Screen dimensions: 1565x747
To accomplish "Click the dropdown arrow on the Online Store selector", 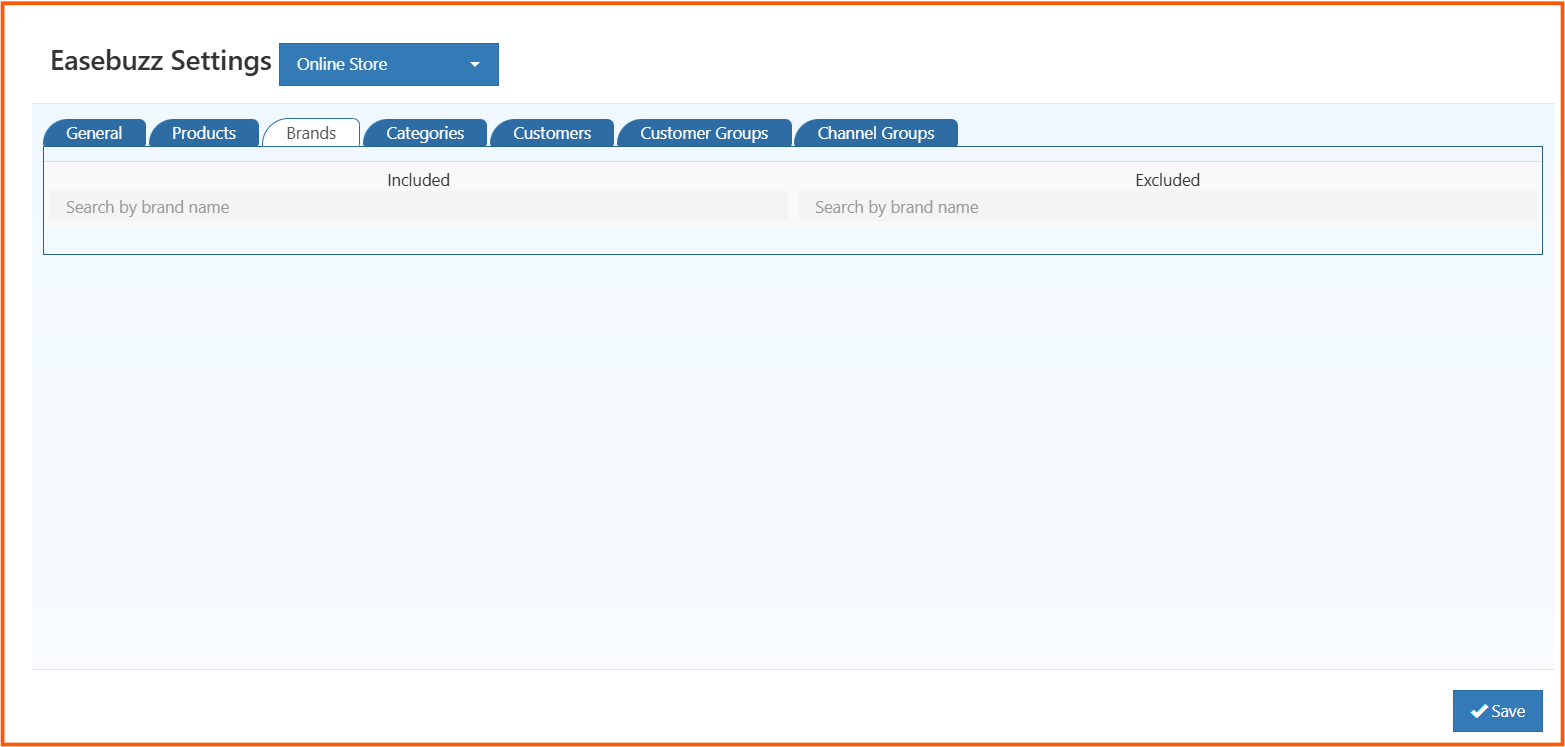I will point(475,64).
